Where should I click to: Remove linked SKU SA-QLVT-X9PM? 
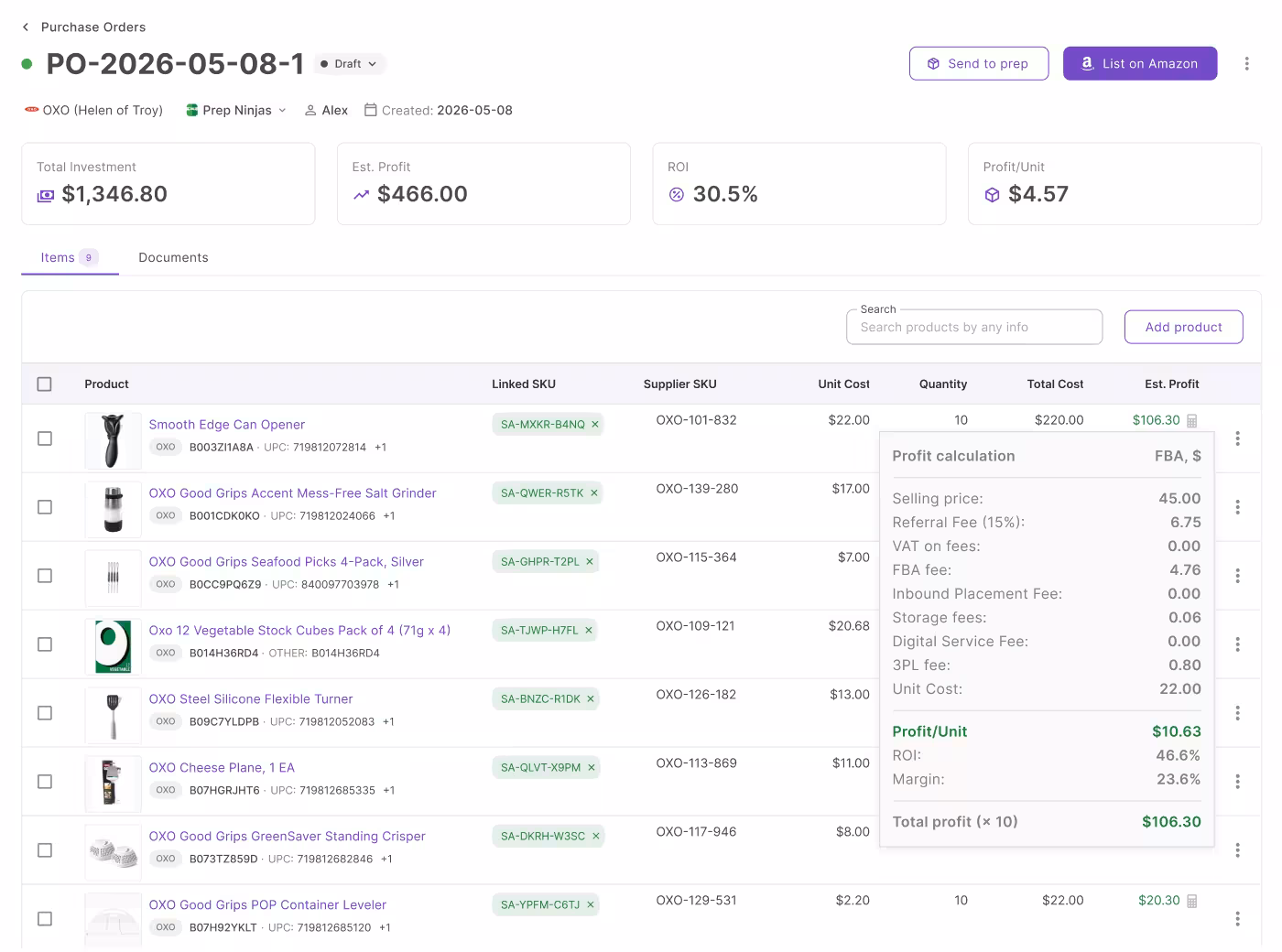pos(592,768)
